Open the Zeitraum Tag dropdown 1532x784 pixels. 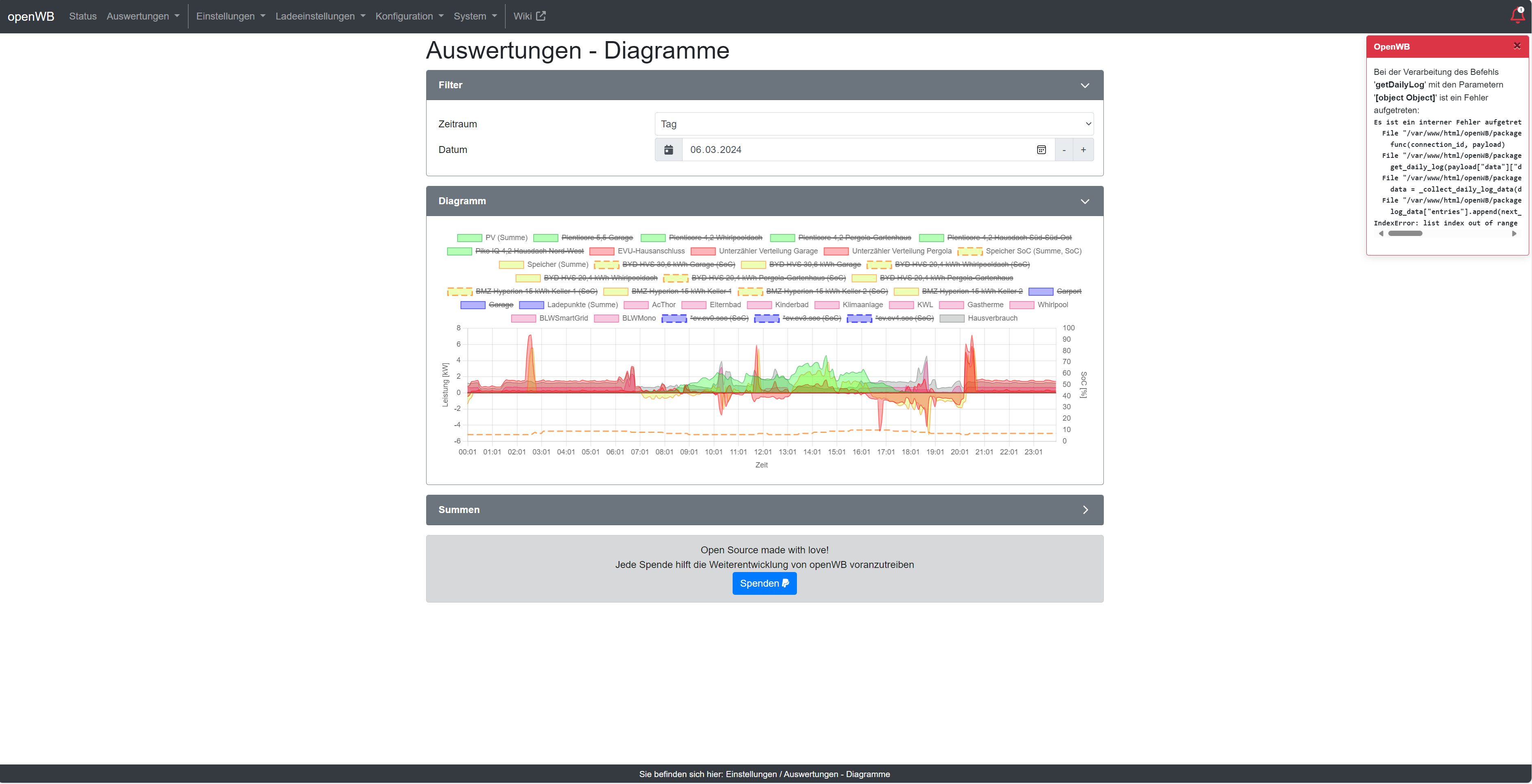tap(873, 124)
